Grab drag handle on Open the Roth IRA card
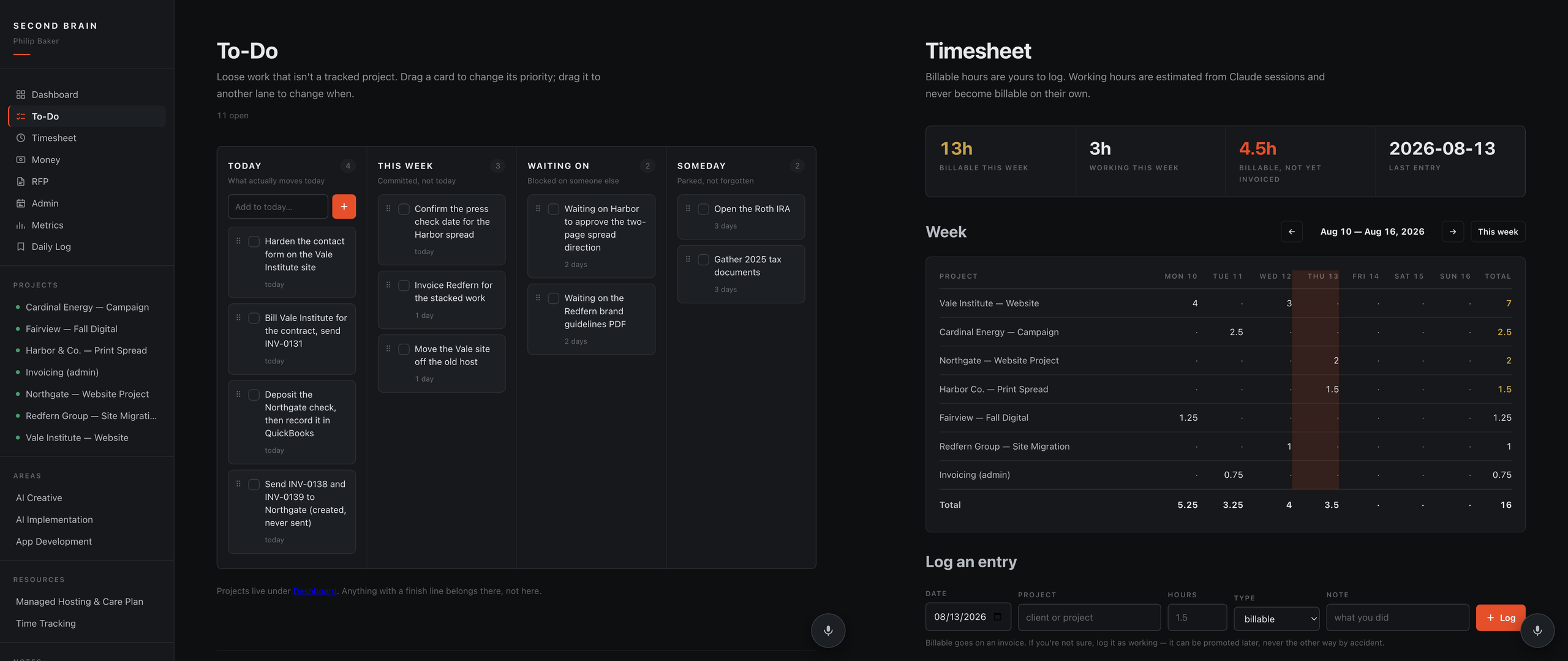The height and width of the screenshot is (661, 1568). tap(688, 208)
